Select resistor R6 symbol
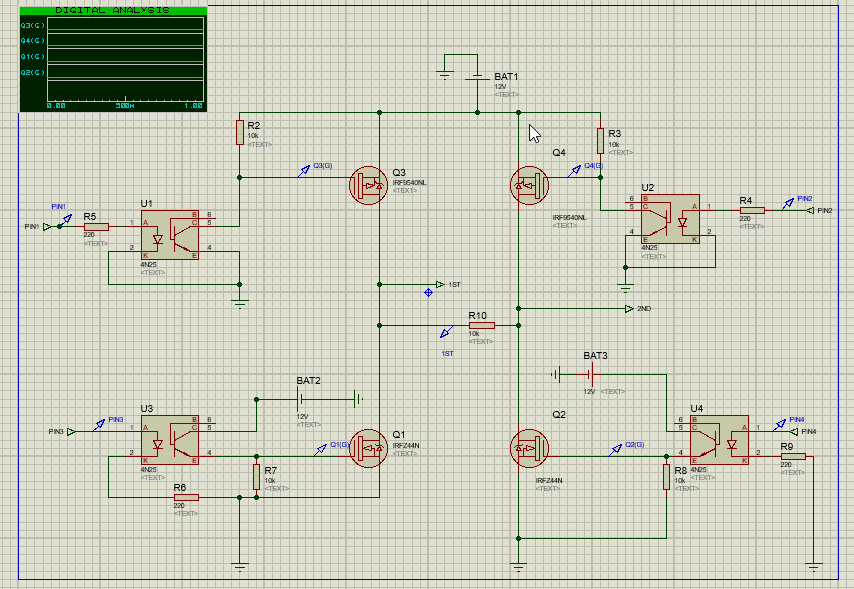Screen dimensions: 854x589 click(186, 497)
